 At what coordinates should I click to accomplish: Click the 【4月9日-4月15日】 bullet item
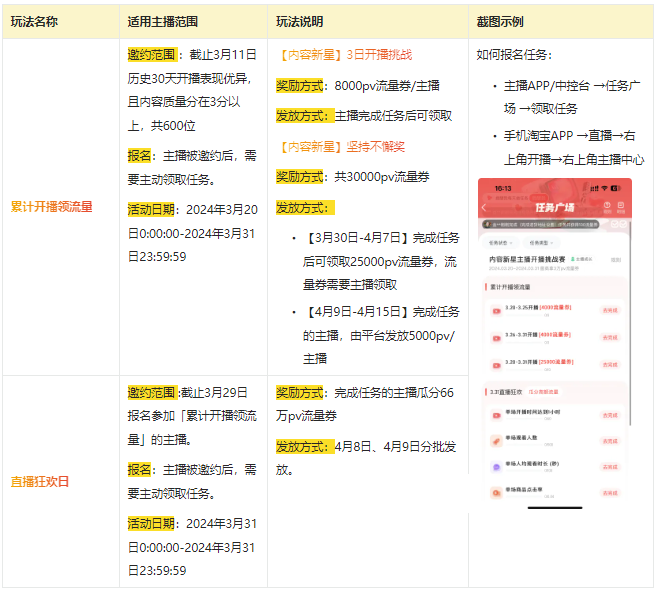tap(381, 335)
